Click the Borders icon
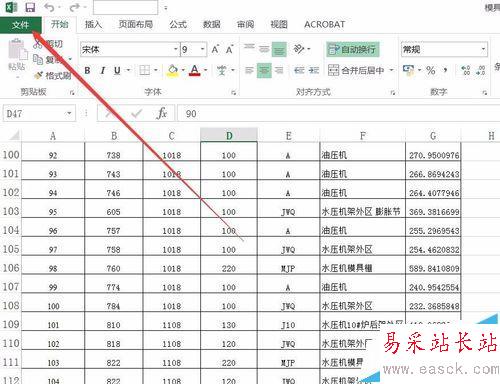 click(x=144, y=70)
